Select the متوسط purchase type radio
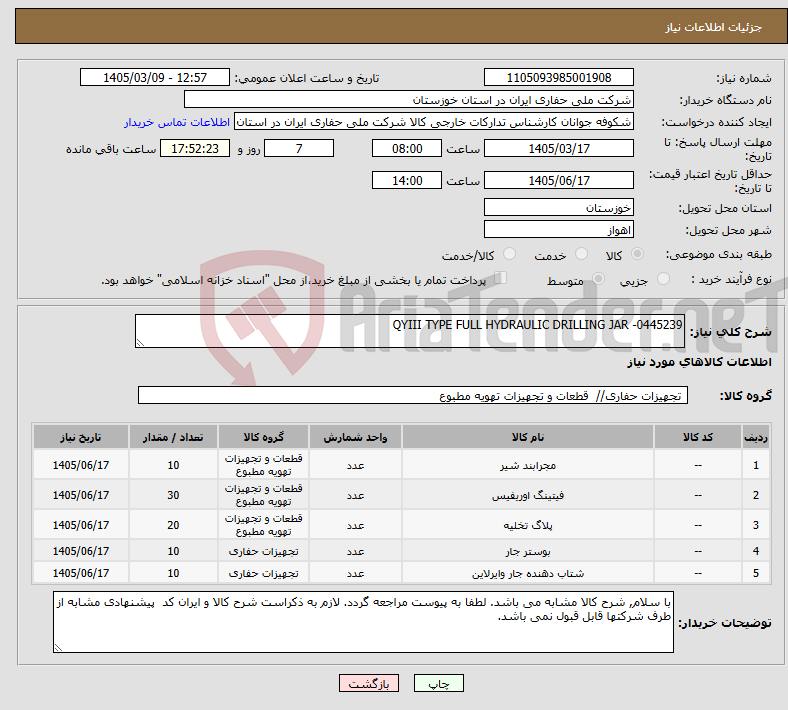The image size is (788, 710). pyautogui.click(x=599, y=279)
